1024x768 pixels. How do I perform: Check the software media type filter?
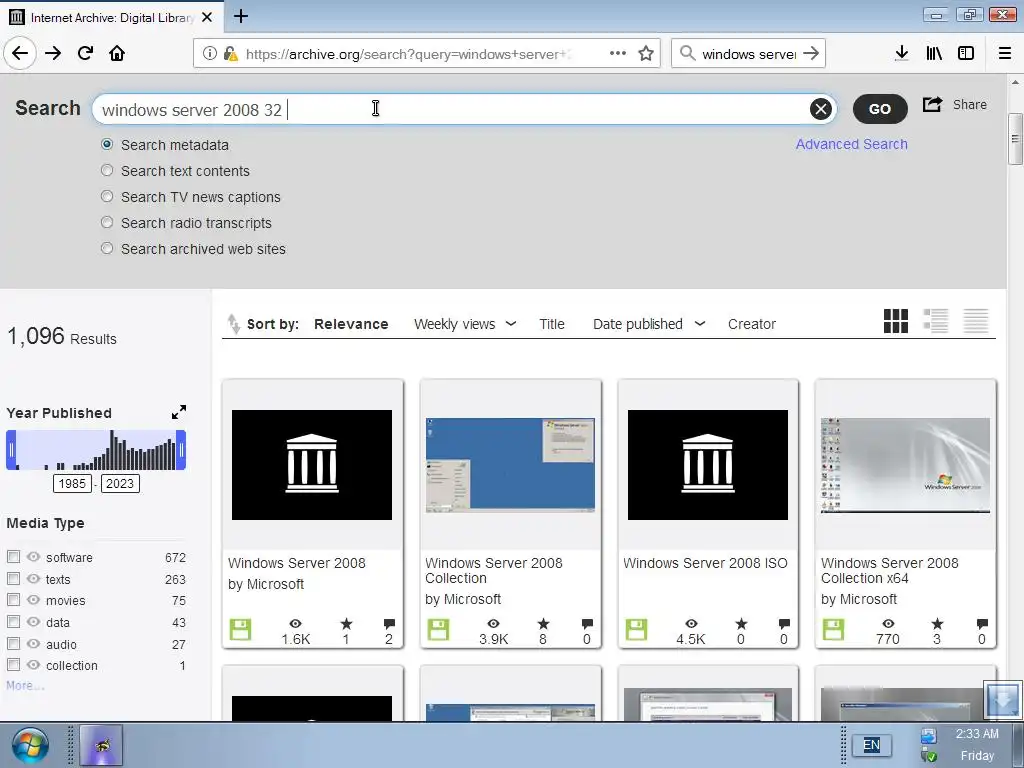[13, 557]
